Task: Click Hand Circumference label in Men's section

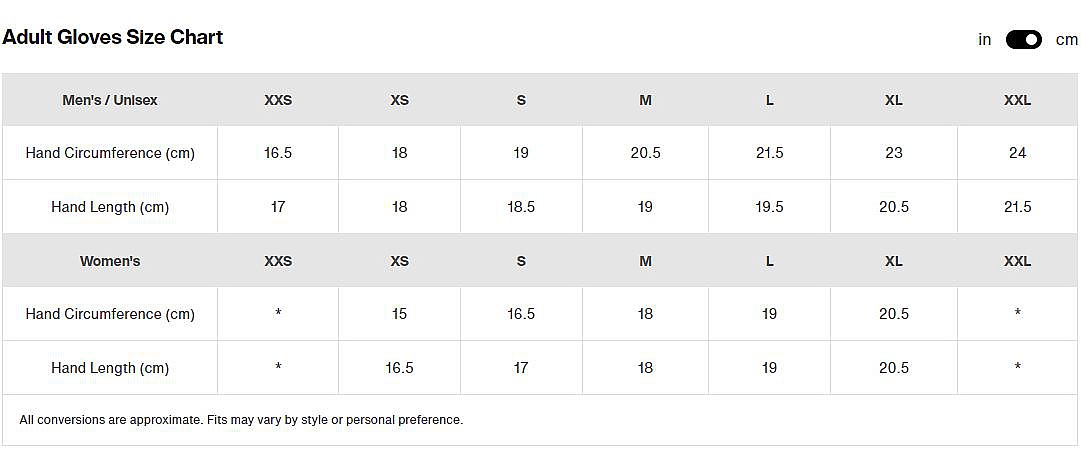Action: pyautogui.click(x=110, y=153)
